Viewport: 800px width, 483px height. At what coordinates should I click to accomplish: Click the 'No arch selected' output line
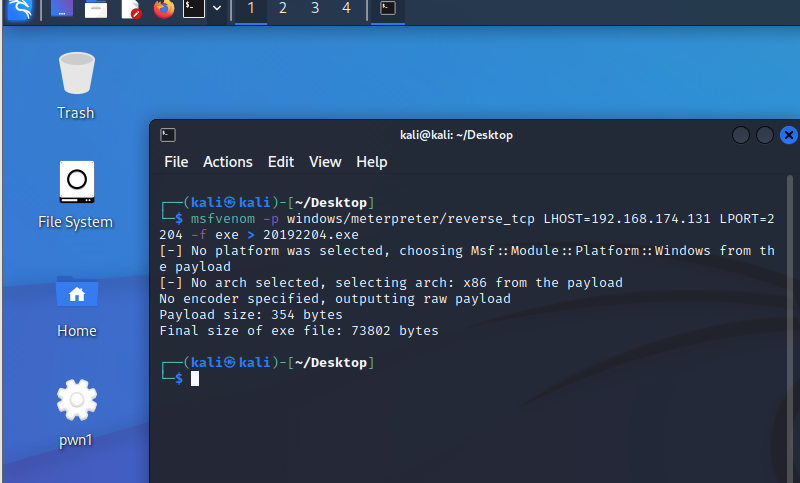tap(391, 283)
